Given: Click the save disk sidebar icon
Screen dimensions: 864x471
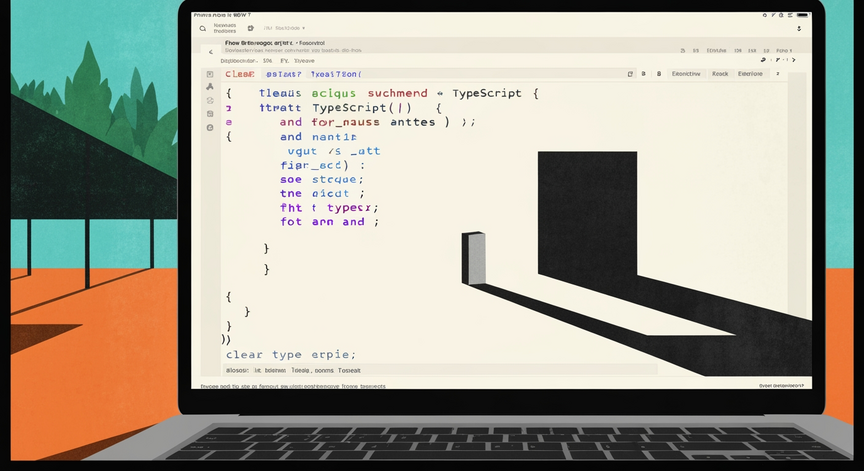Looking at the screenshot, I should point(210,114).
